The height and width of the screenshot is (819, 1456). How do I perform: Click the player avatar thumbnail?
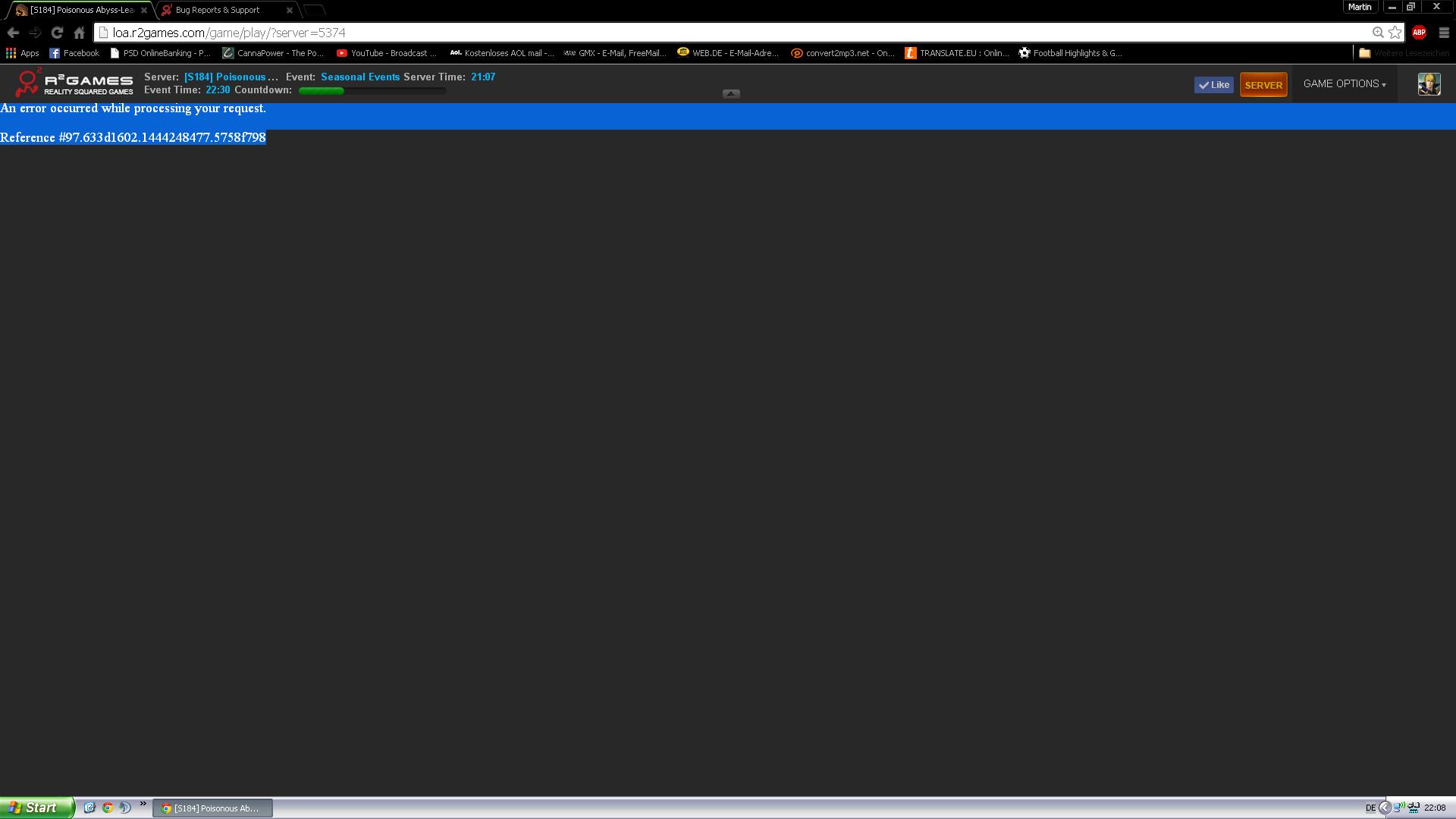pos(1429,84)
